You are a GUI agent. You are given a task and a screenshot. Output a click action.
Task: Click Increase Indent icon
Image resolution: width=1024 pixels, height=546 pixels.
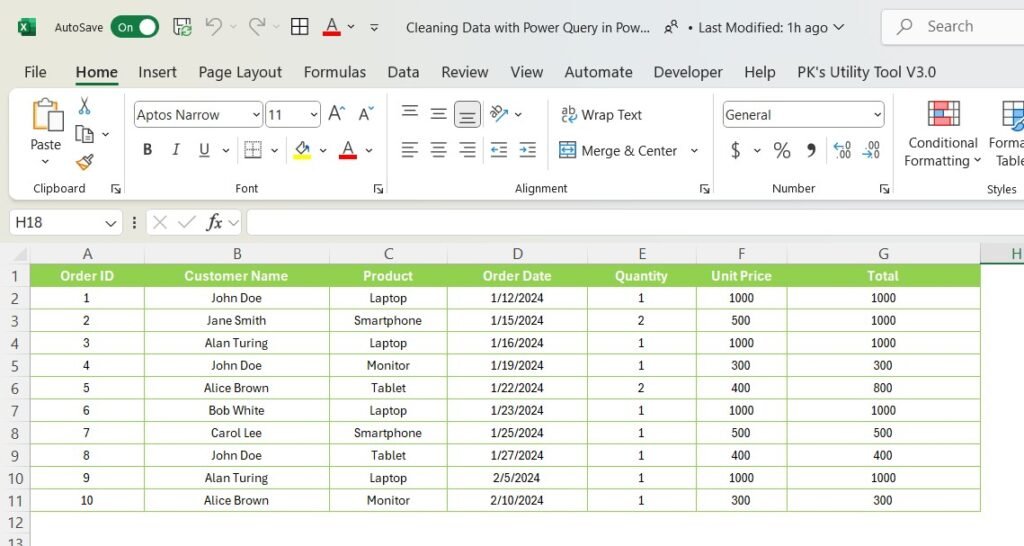(528, 150)
